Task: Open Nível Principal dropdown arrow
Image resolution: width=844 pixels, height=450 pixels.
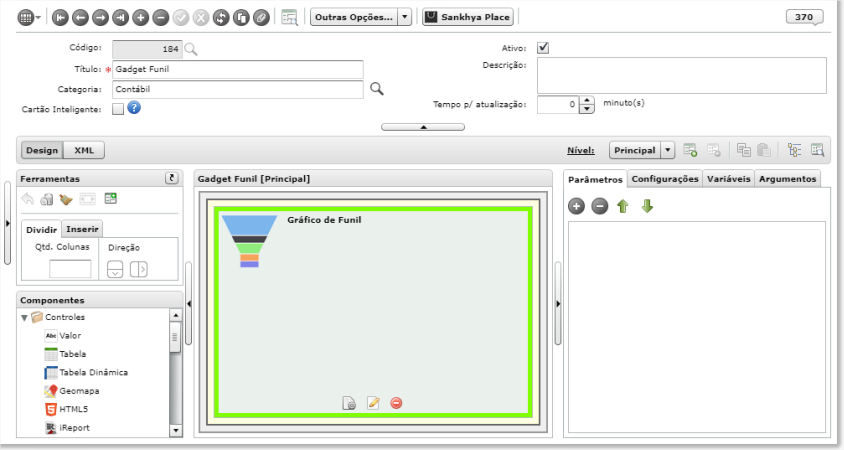Action: (667, 150)
